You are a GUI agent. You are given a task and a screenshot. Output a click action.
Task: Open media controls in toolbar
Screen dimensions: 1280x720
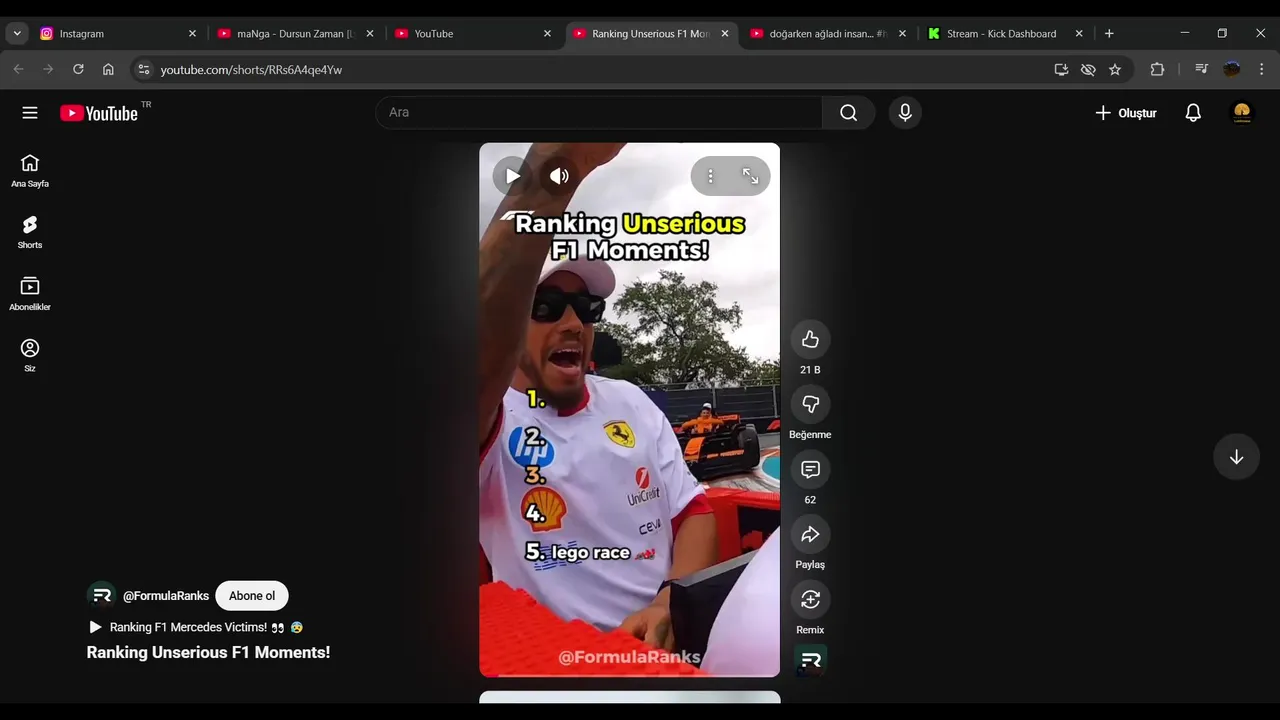click(x=1202, y=69)
